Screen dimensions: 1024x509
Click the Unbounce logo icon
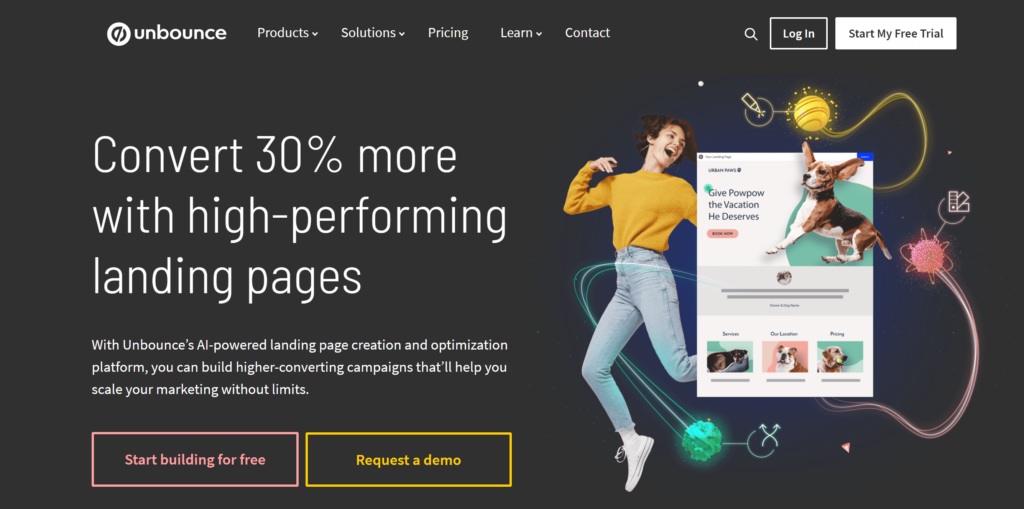pyautogui.click(x=119, y=33)
